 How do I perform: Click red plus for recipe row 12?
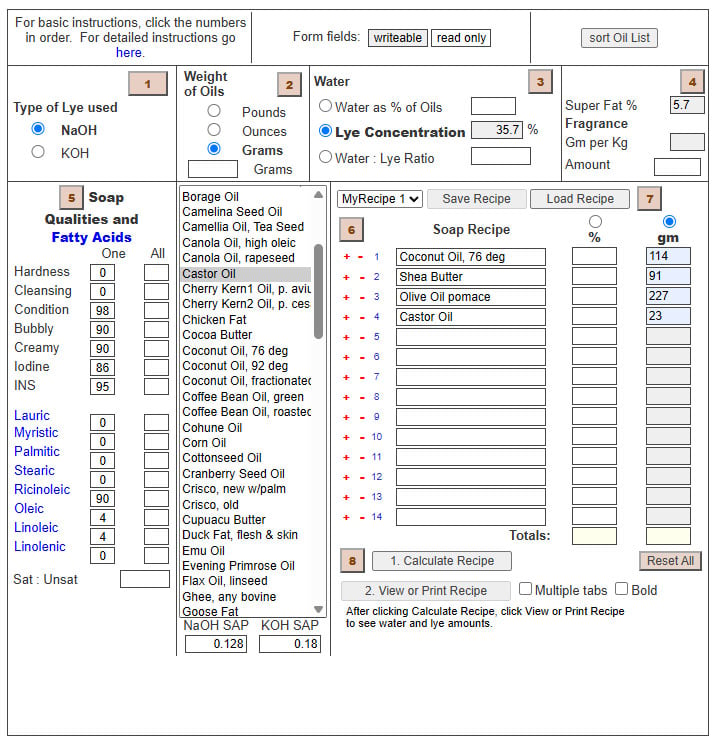pos(346,477)
